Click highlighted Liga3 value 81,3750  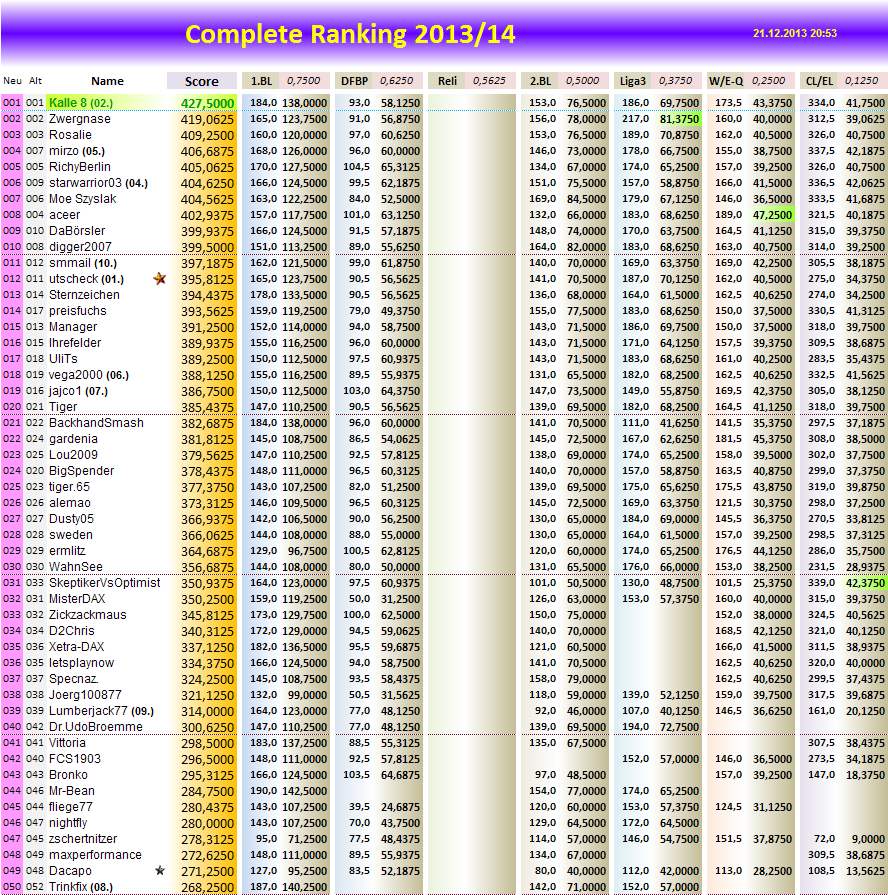tap(679, 119)
